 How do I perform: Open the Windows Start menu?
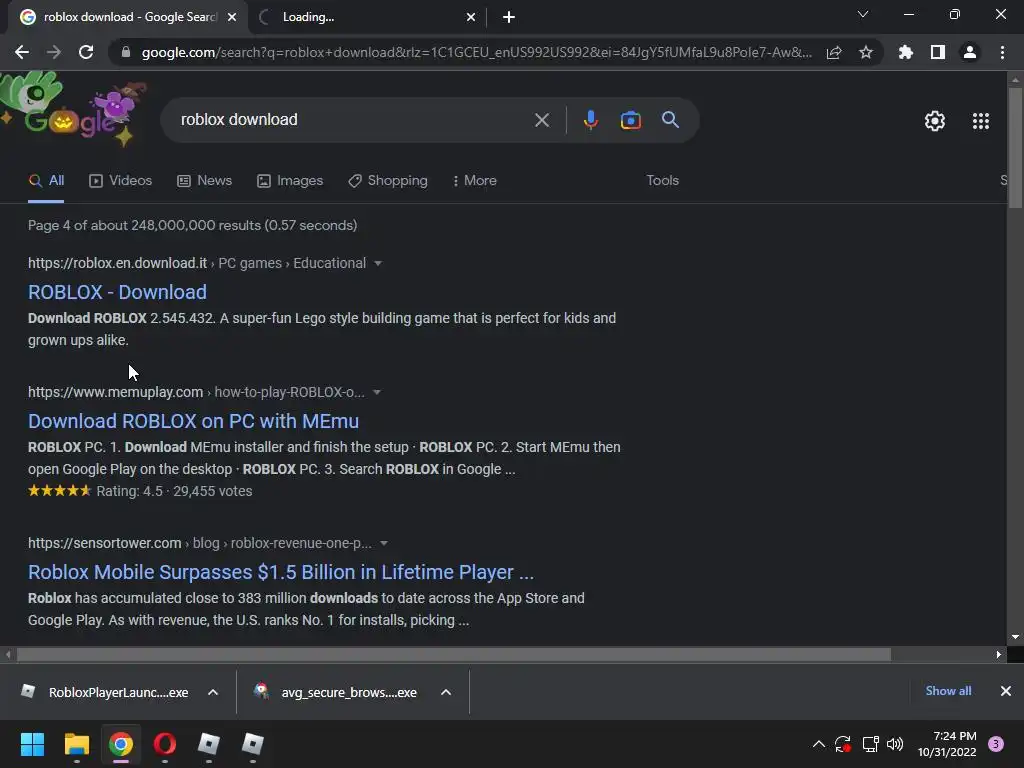32,744
